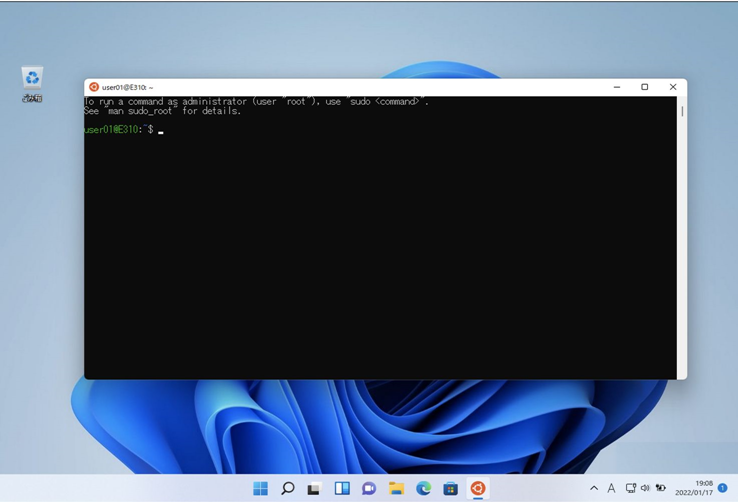Open the taskbar Search magnifier

click(288, 488)
